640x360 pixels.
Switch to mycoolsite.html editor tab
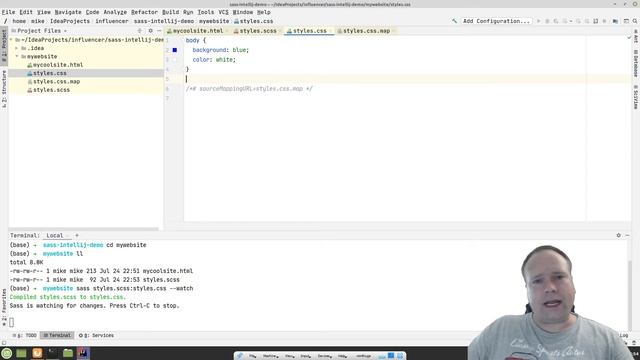point(198,31)
